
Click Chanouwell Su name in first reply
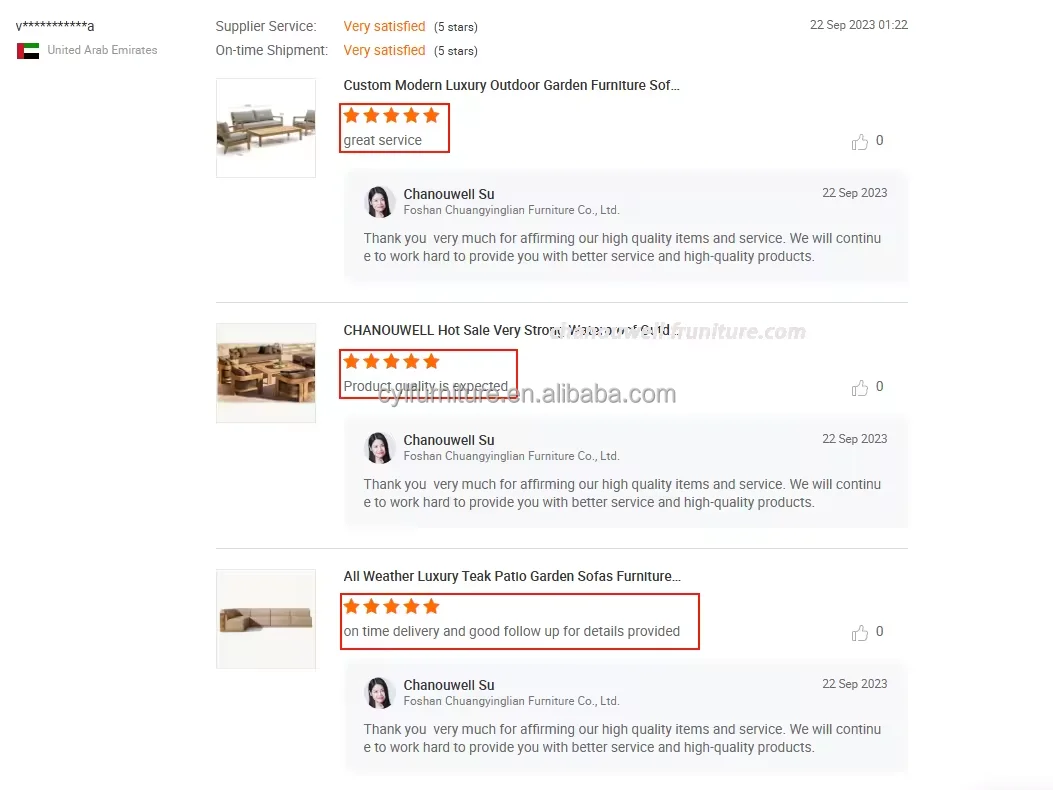(x=449, y=194)
